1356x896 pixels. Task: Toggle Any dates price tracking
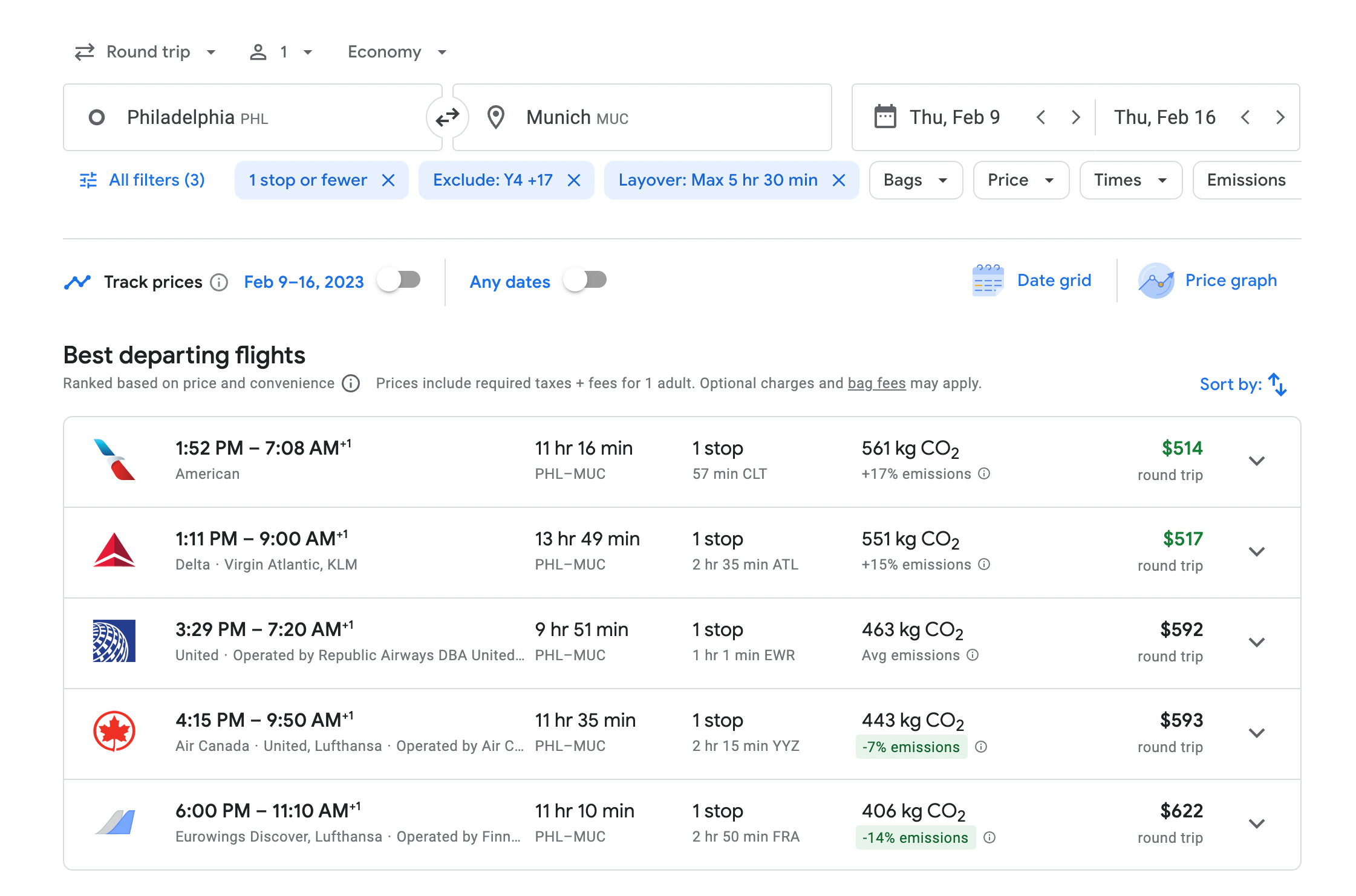585,281
